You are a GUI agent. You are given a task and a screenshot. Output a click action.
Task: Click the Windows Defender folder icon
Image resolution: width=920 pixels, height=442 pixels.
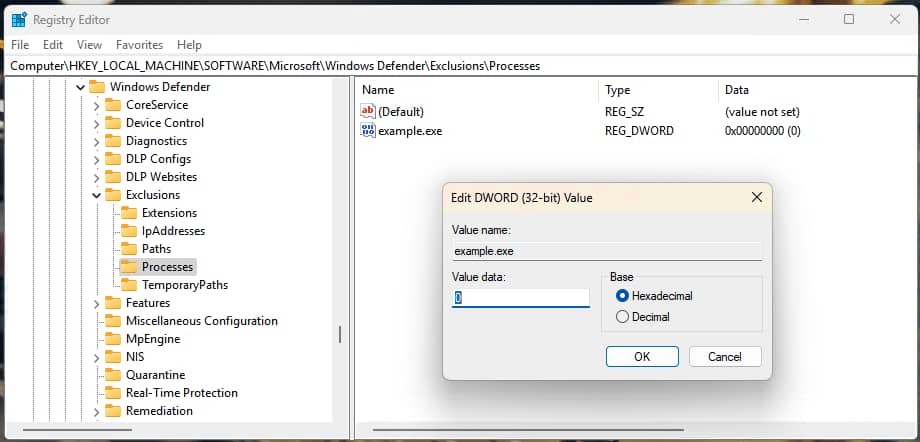tap(97, 87)
